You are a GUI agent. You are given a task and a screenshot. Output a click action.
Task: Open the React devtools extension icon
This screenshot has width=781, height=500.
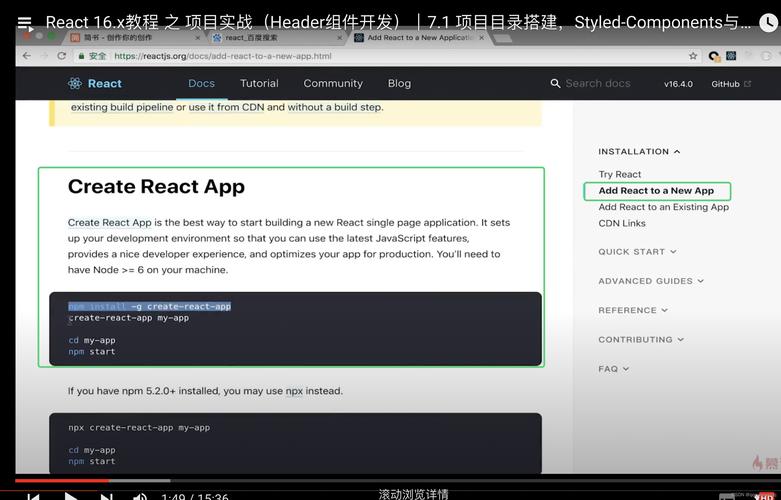tap(731, 56)
